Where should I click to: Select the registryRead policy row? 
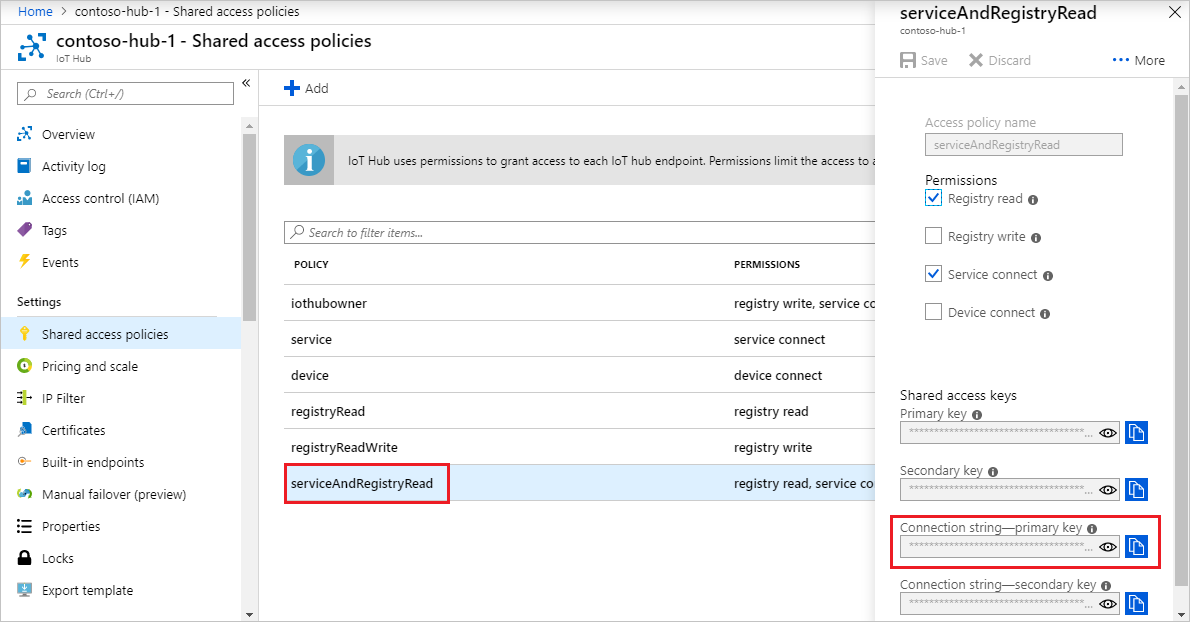(579, 411)
